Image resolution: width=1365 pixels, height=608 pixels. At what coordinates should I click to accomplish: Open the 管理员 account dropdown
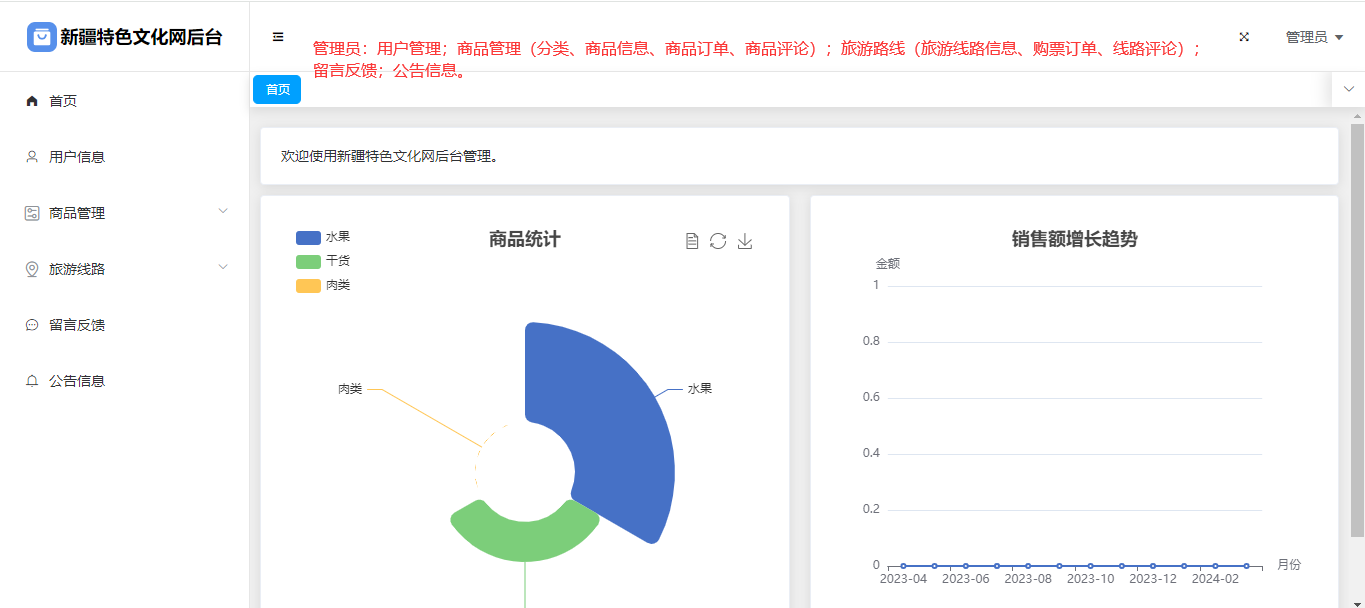(x=1314, y=37)
